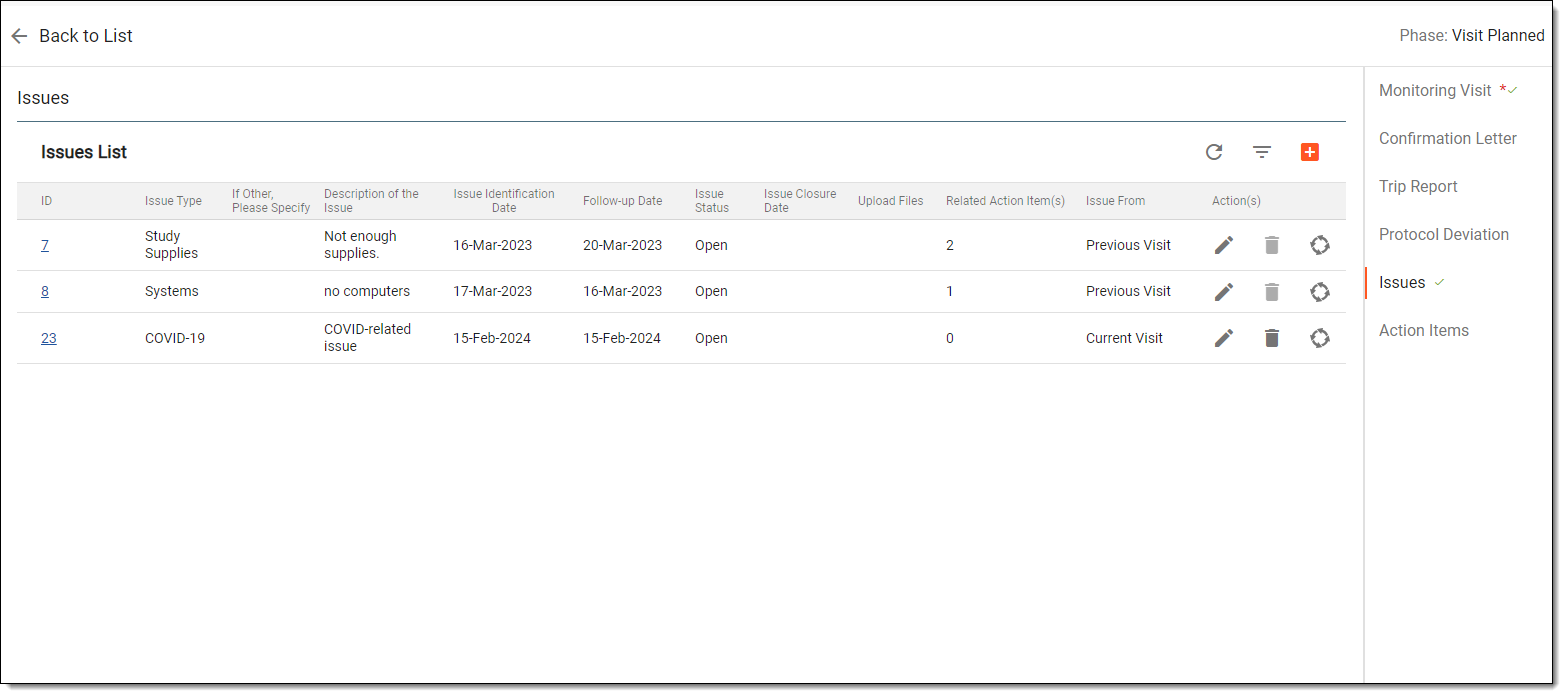The width and height of the screenshot is (1565, 696).
Task: Click Issue Closure Date header
Action: click(x=800, y=201)
